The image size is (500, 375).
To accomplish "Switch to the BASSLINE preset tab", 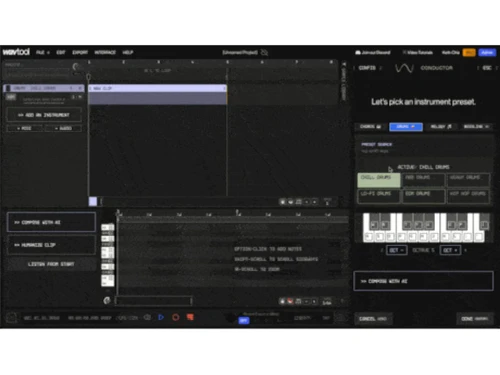I will [476, 127].
